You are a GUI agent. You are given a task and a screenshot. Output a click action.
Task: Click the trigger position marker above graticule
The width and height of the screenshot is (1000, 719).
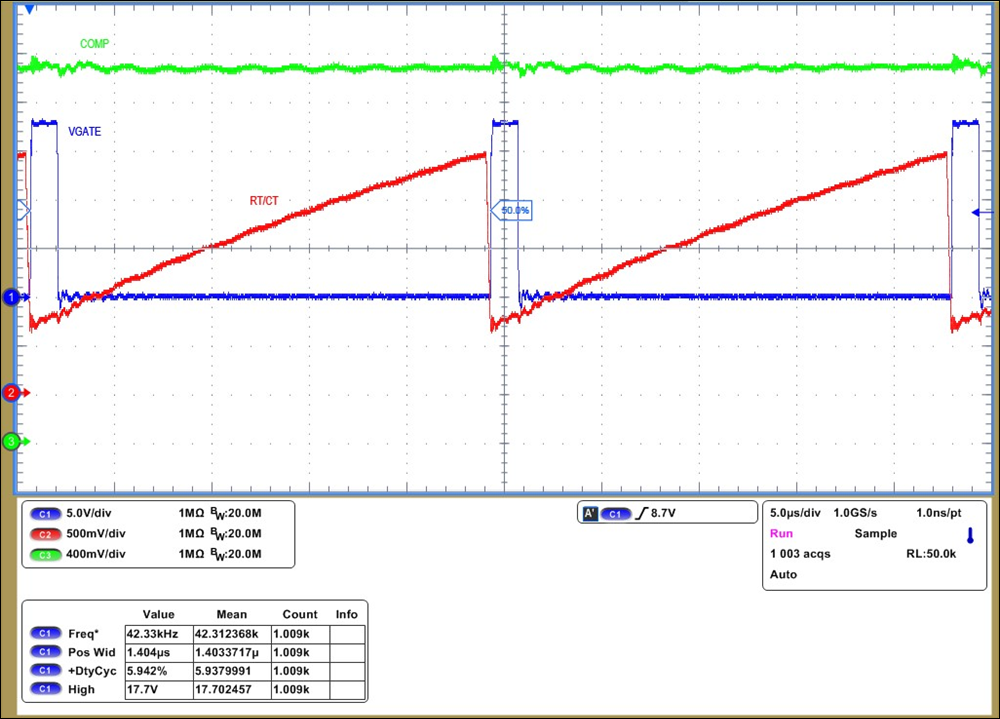pyautogui.click(x=30, y=10)
